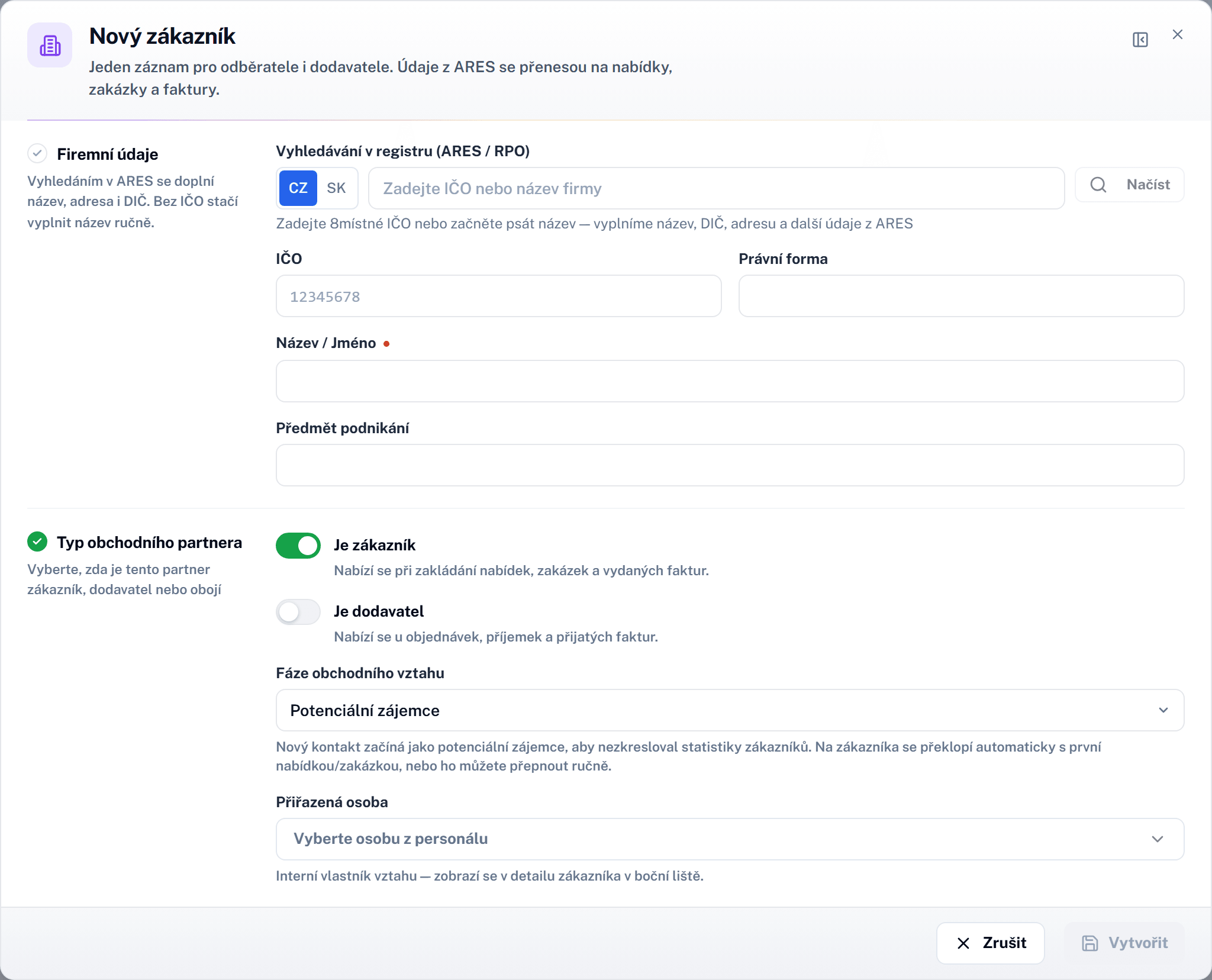Click chevron of Vyberte osobu z personálu
1212x980 pixels.
(1158, 839)
